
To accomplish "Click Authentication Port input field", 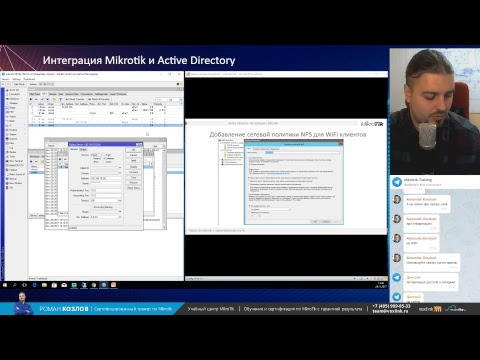I will pos(106,190).
